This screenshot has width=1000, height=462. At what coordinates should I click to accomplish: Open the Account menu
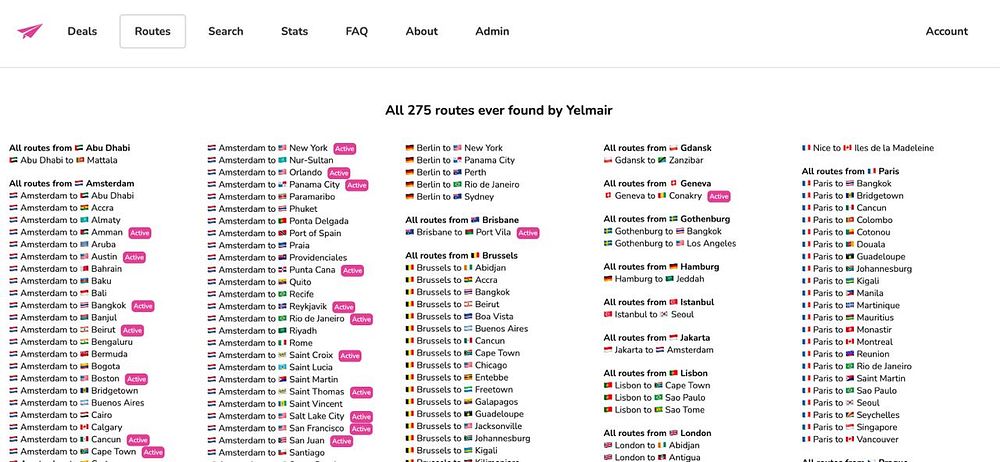946,31
